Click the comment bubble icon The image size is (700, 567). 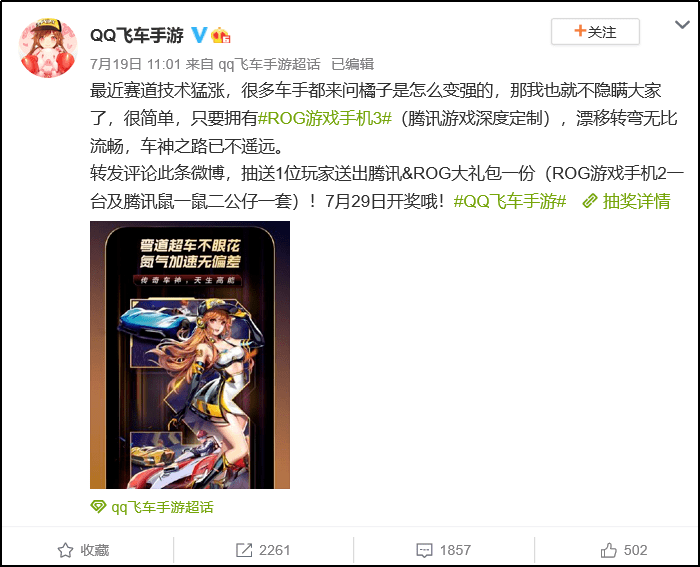coord(424,550)
